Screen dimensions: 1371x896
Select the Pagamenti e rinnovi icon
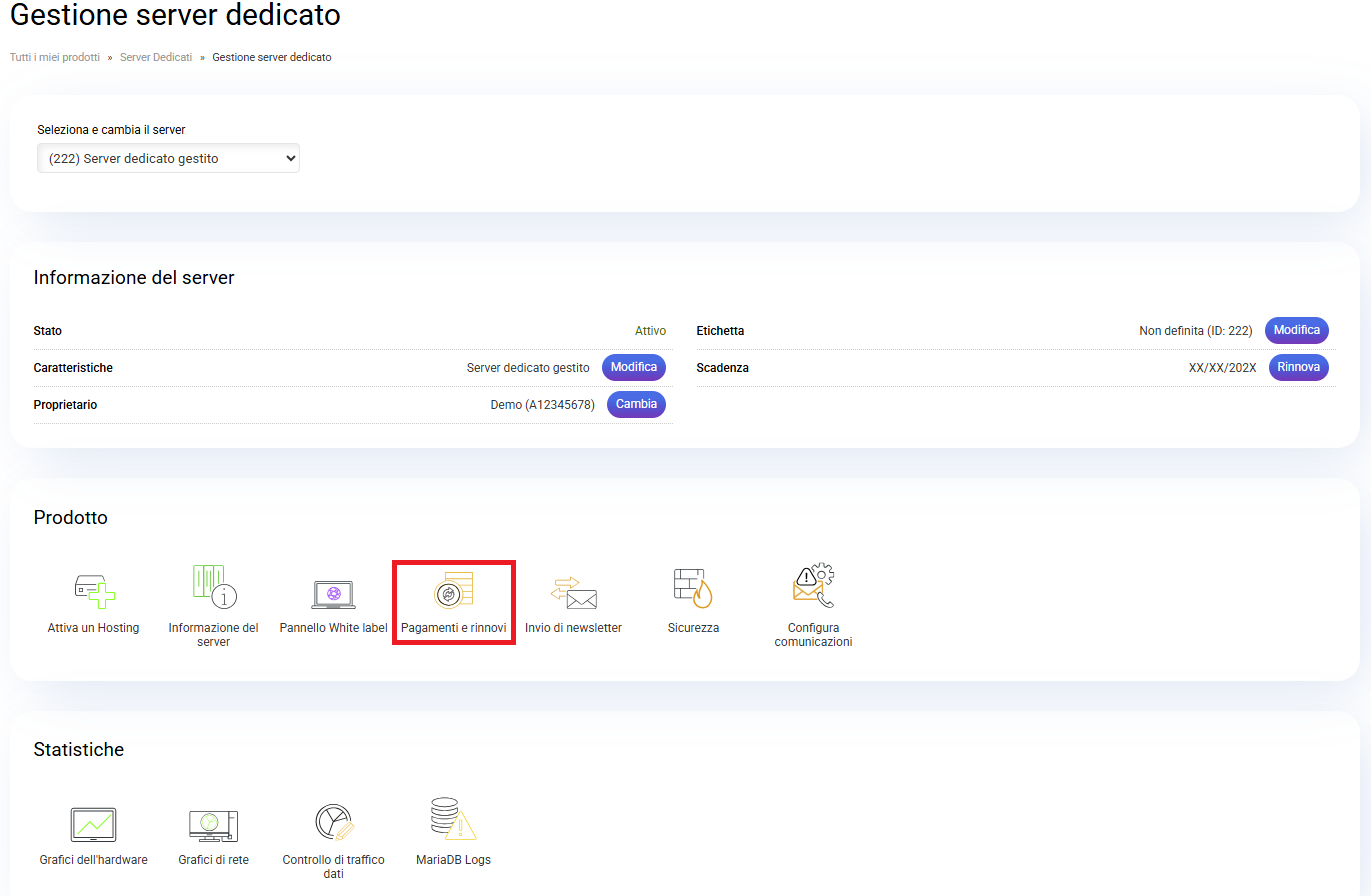pyautogui.click(x=453, y=590)
